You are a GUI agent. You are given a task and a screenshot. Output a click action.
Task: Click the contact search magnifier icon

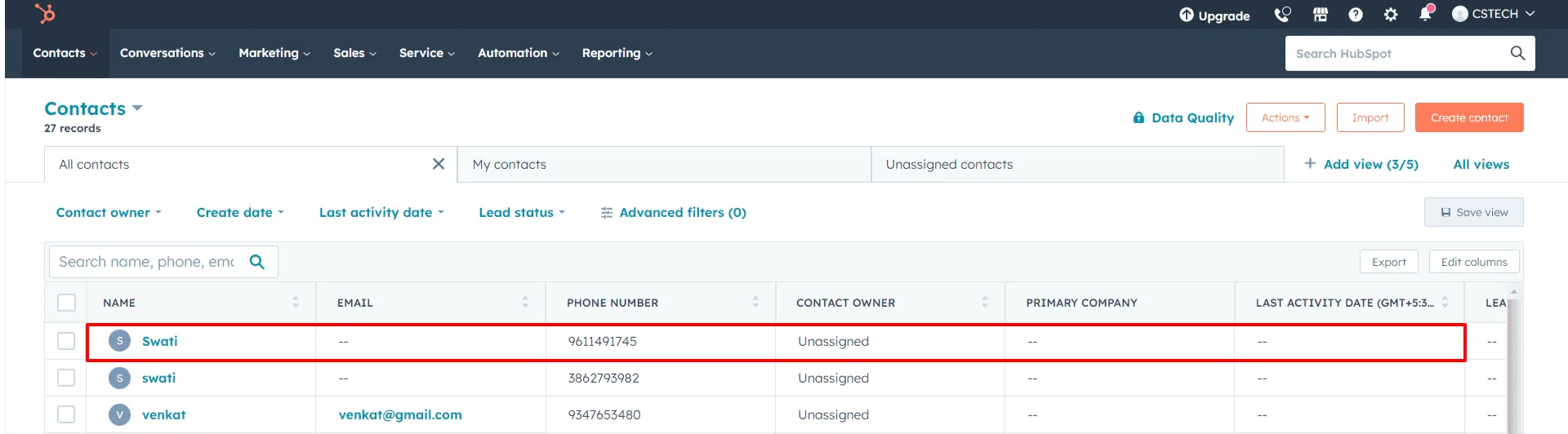pyautogui.click(x=257, y=262)
